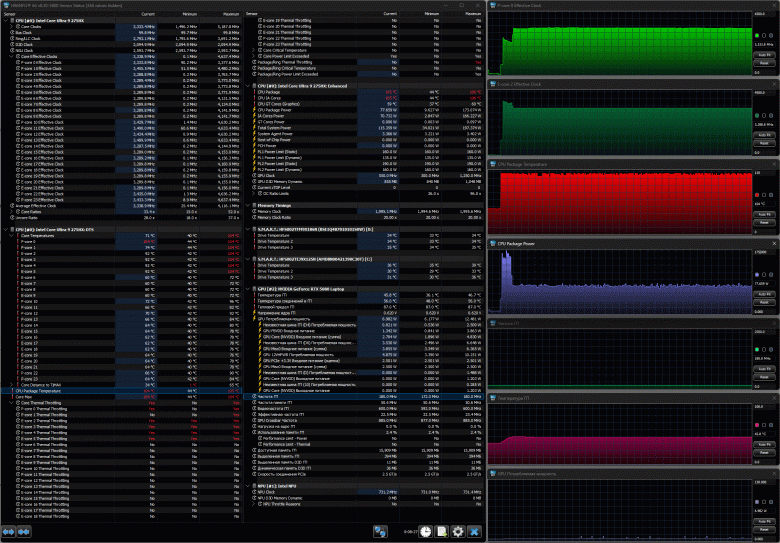Expand NPU Throttle Reasons node
780x543 pixels.
pyautogui.click(x=254, y=504)
